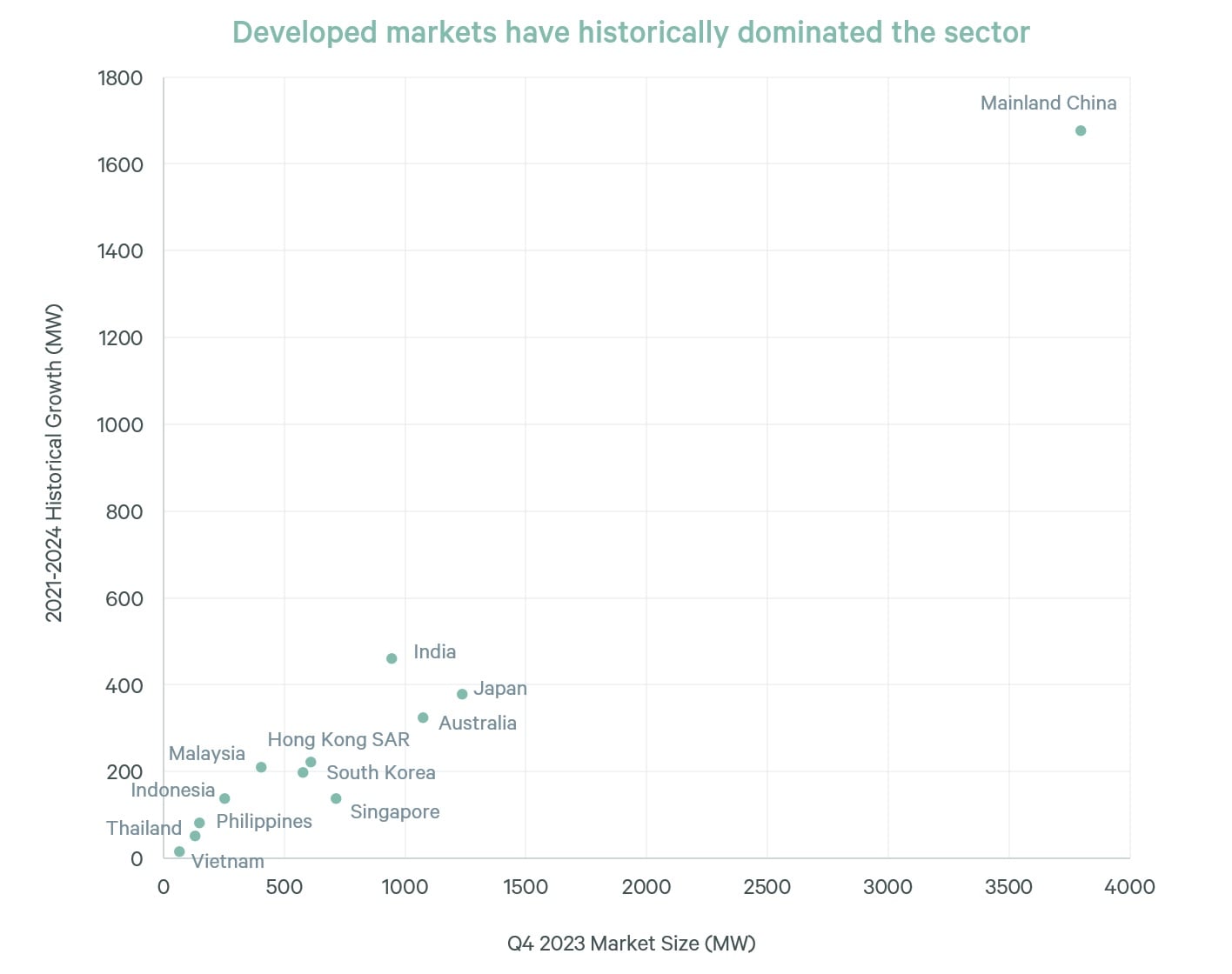This screenshot has height=974, width=1232.
Task: Click the Singapore data point
Action: [335, 797]
